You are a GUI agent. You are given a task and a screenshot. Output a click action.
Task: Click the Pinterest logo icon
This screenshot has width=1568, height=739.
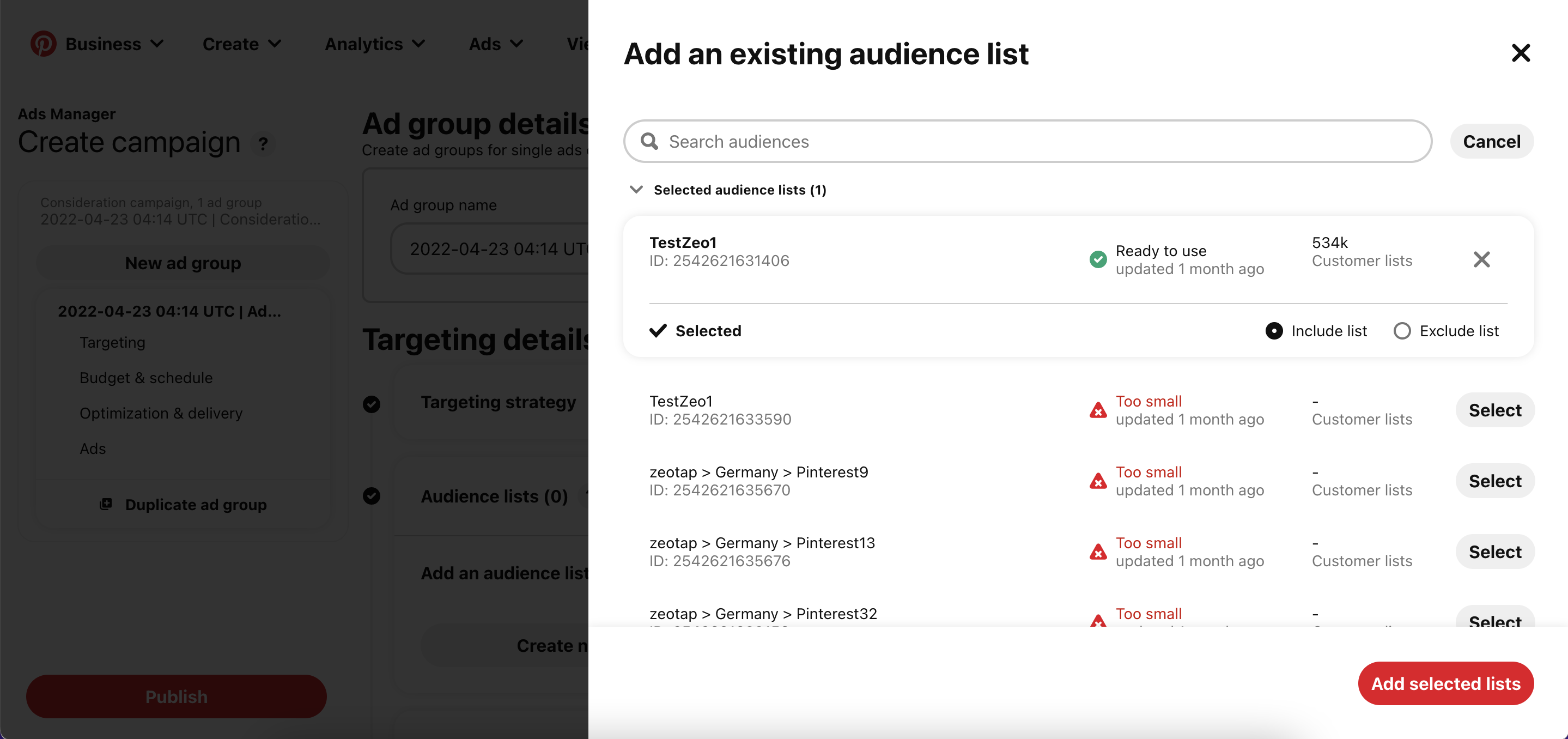[x=43, y=44]
